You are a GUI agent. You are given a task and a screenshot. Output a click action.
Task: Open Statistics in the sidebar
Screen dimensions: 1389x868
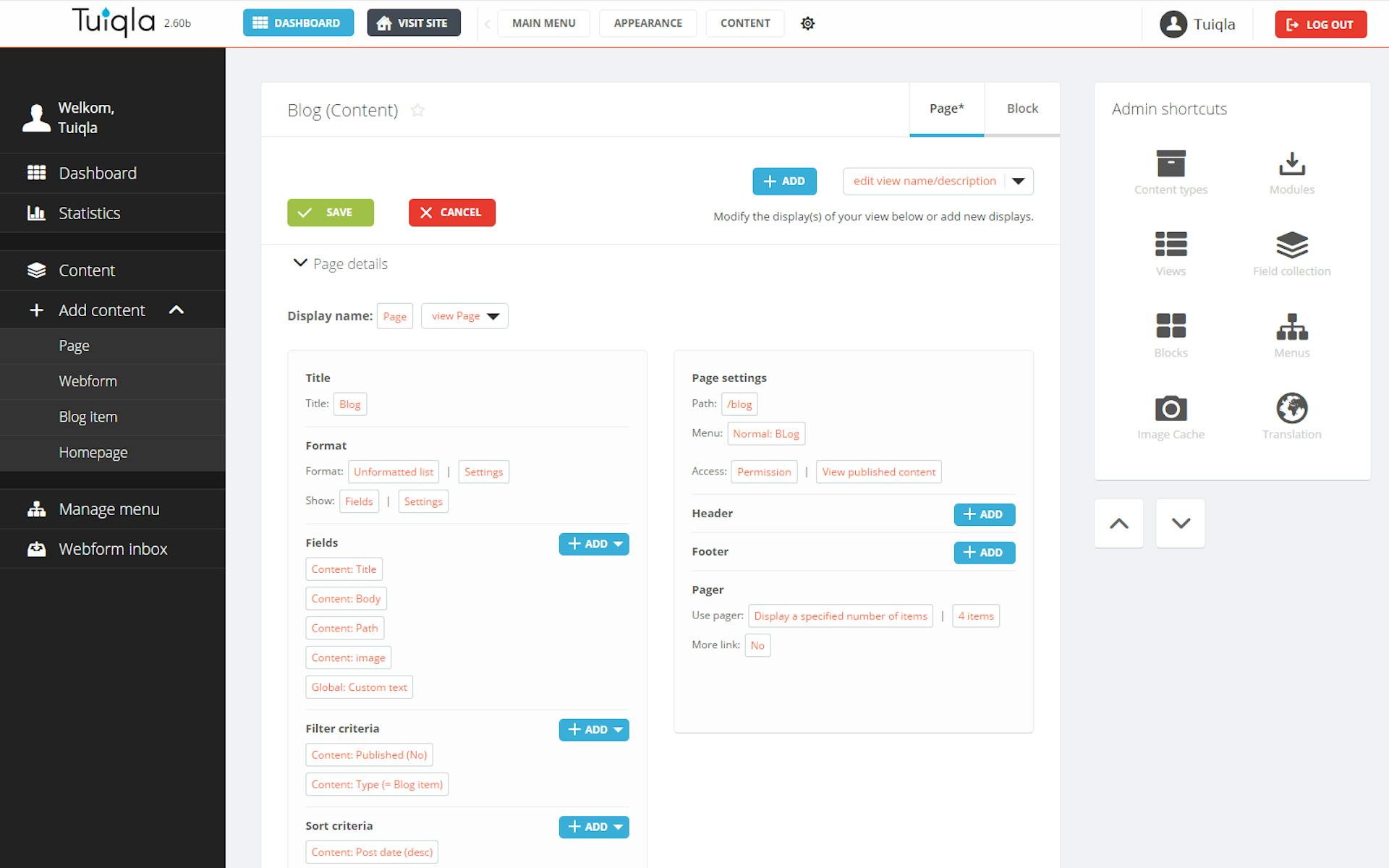[113, 213]
